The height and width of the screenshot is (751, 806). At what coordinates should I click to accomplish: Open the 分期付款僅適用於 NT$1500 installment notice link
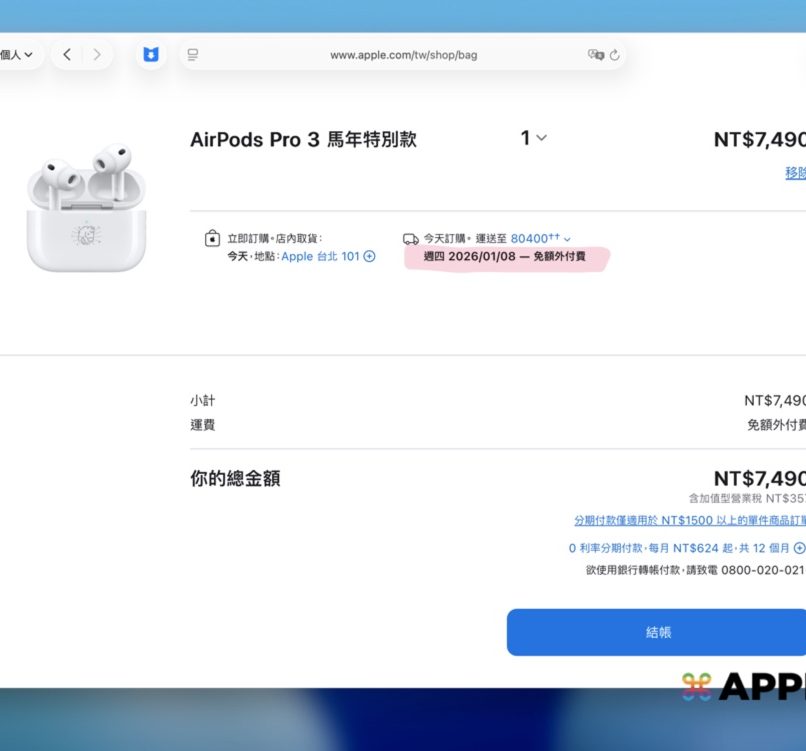click(689, 521)
